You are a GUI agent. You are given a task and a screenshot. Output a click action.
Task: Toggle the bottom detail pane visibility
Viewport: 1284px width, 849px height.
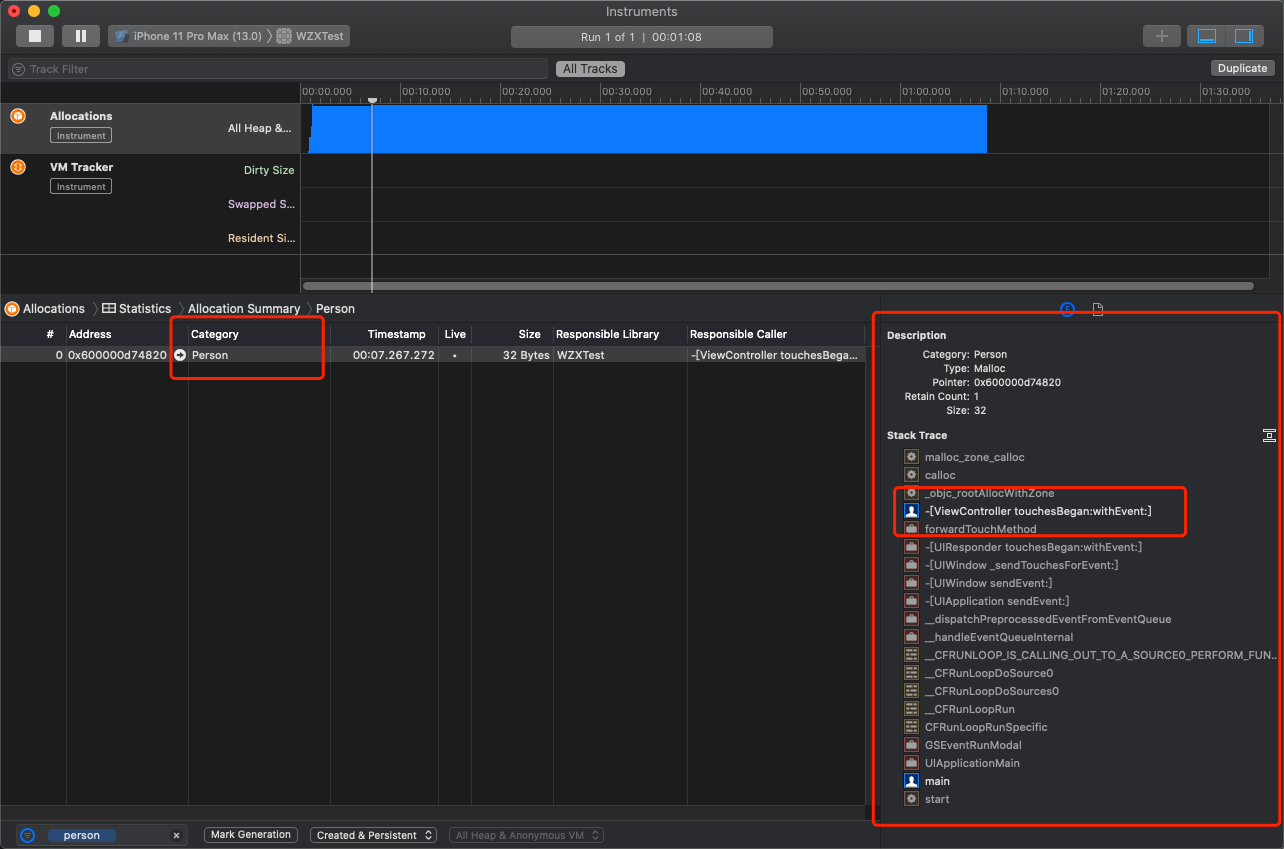pos(1207,36)
